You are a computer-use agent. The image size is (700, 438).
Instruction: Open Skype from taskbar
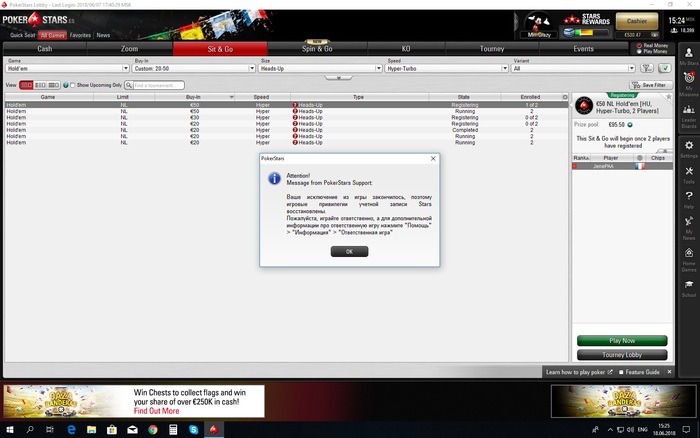tap(193, 430)
